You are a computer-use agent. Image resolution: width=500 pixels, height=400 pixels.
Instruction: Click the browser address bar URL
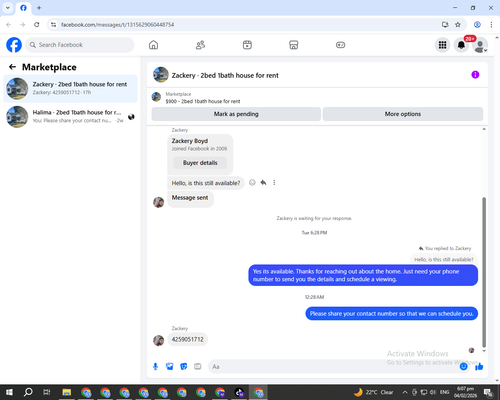117,25
